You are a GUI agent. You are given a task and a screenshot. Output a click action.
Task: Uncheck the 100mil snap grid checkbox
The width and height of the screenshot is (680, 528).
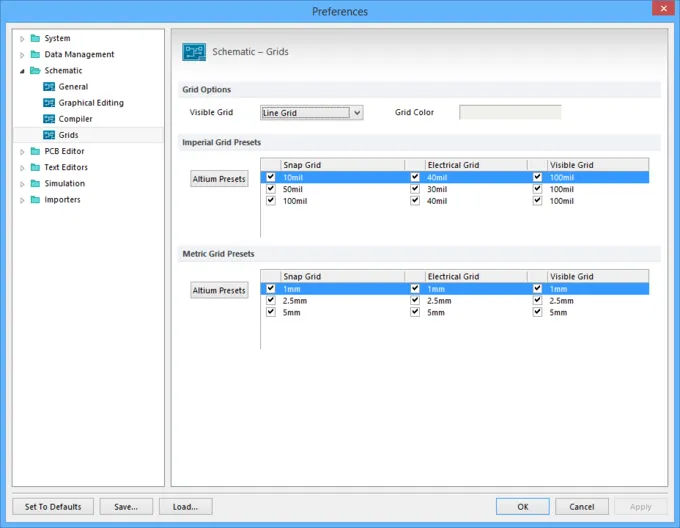coord(271,200)
